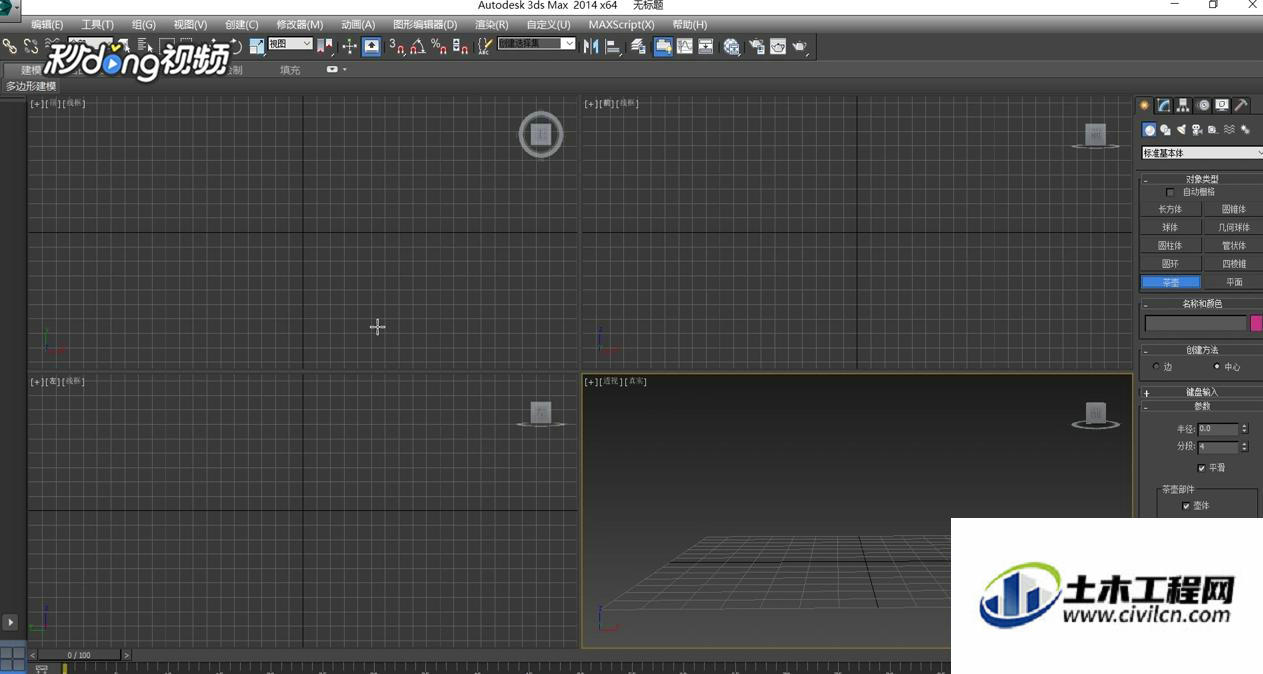Select the Helpers category icon
The width and height of the screenshot is (1263, 674).
click(1213, 130)
